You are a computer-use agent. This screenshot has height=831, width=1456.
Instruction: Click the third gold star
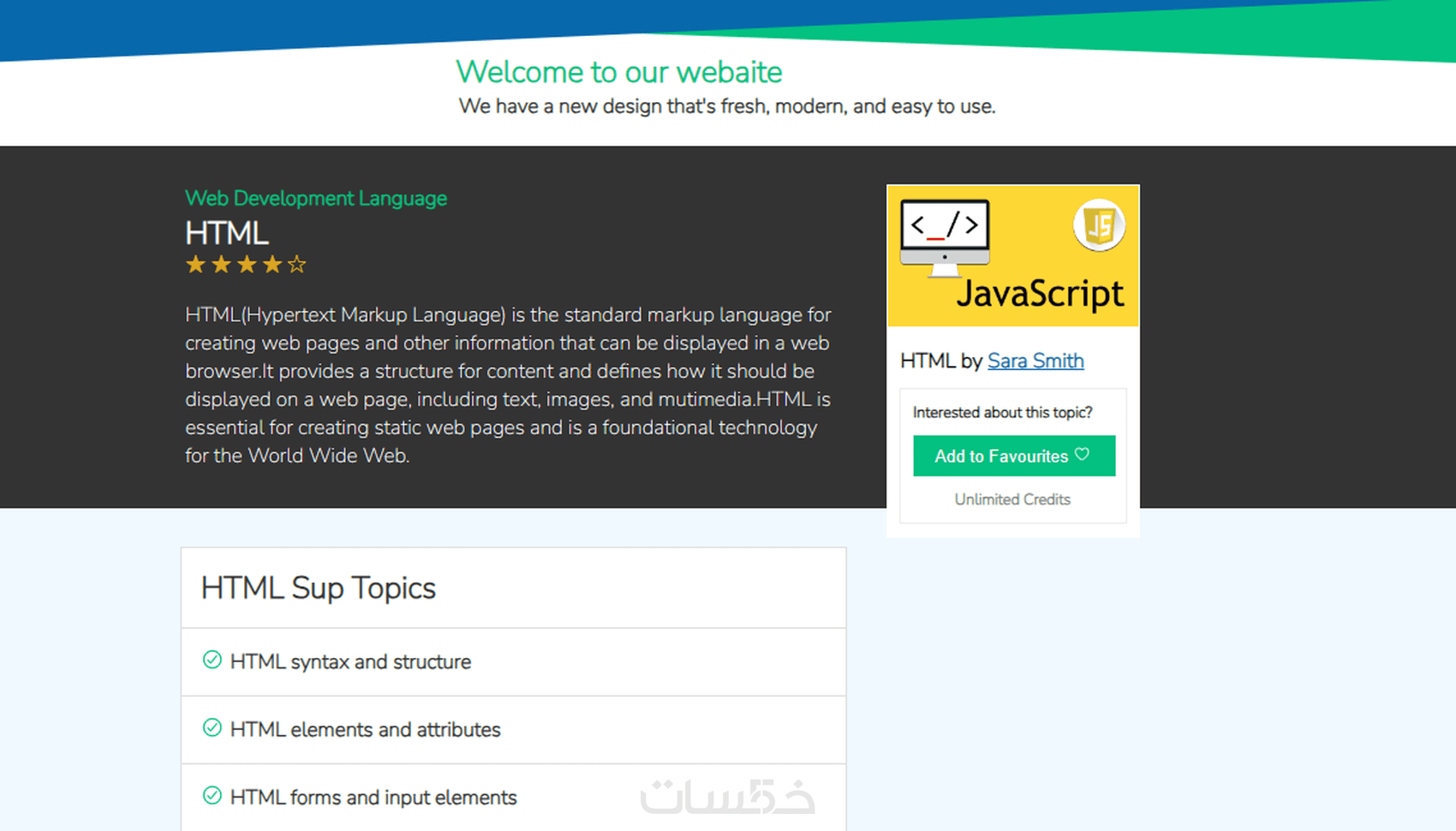245,264
